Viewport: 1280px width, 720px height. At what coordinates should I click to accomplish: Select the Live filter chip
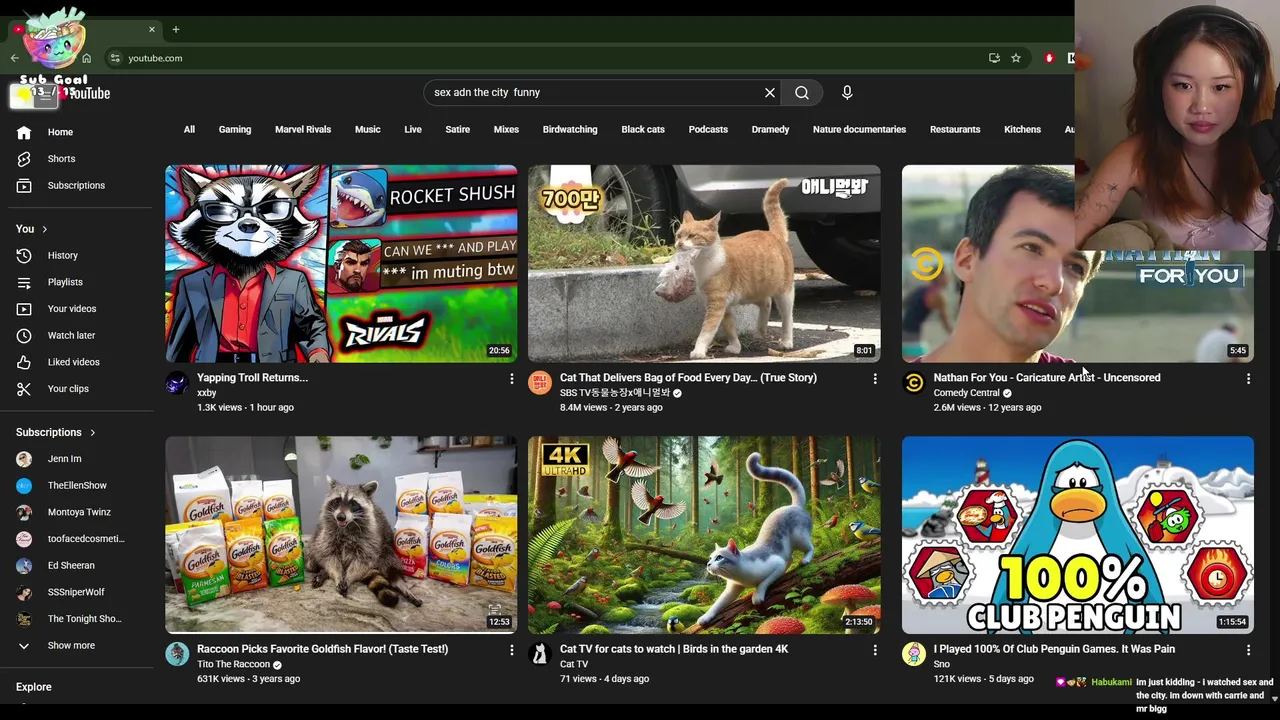pos(413,130)
